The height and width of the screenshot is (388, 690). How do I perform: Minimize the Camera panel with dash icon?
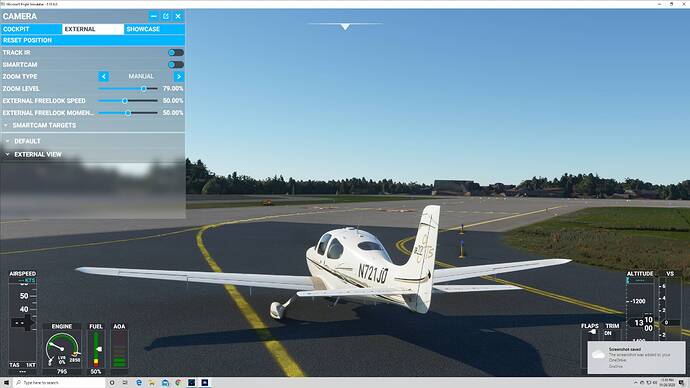(154, 16)
